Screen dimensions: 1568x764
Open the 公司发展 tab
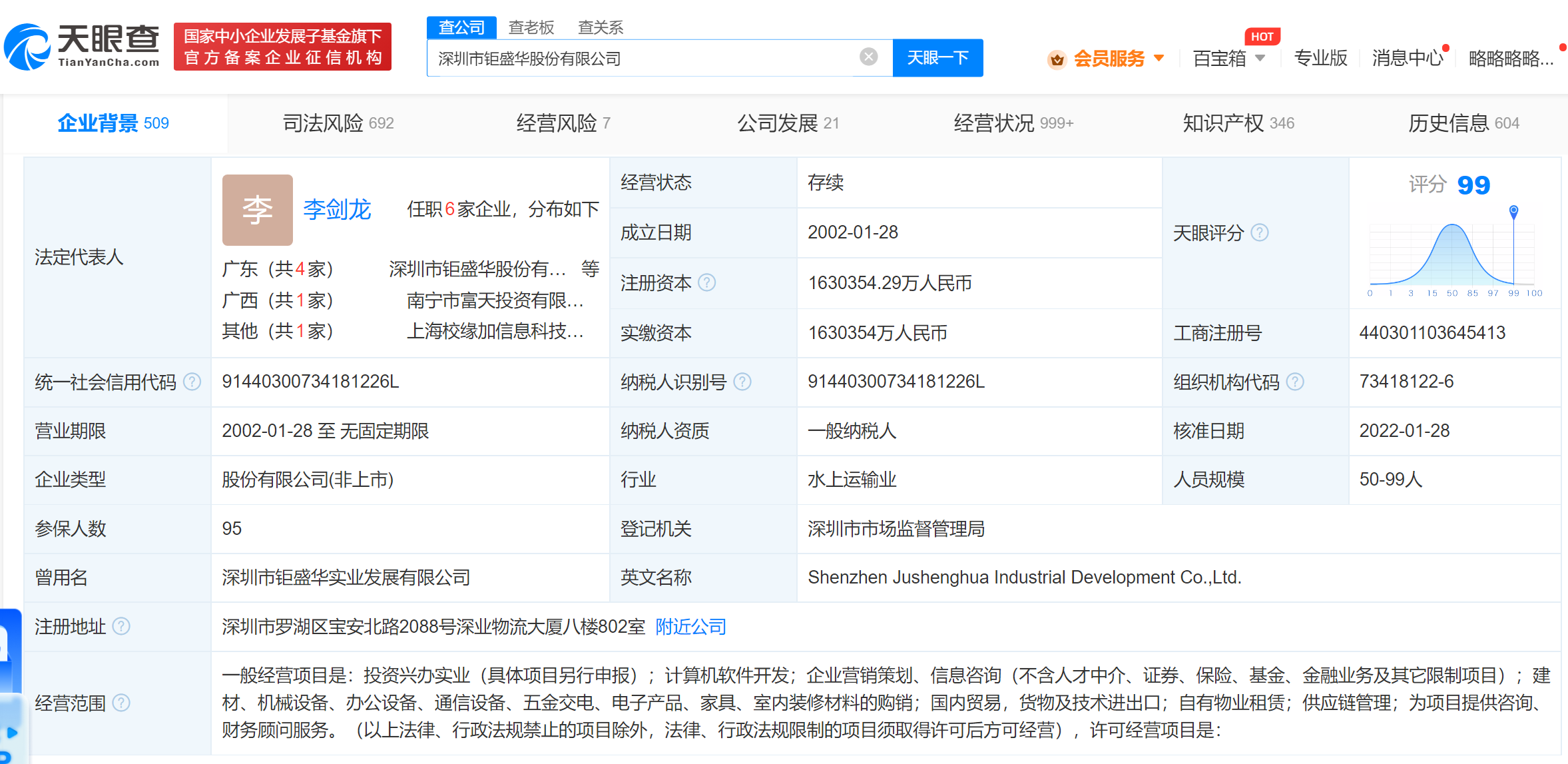pyautogui.click(x=788, y=123)
